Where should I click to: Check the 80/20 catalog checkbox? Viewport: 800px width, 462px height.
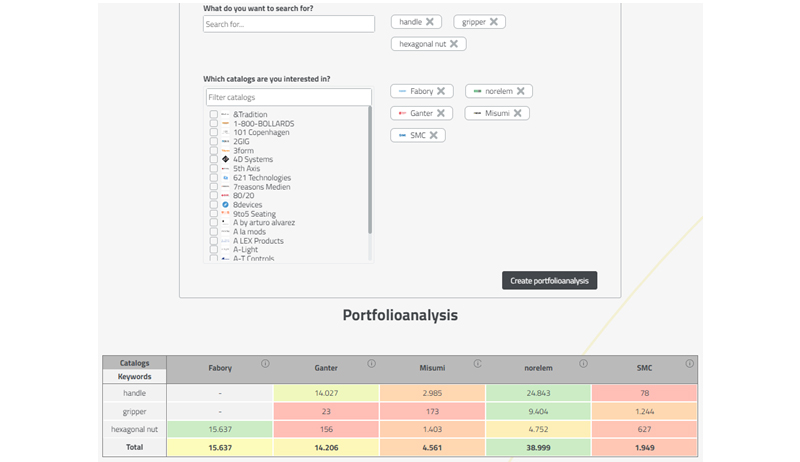214,196
